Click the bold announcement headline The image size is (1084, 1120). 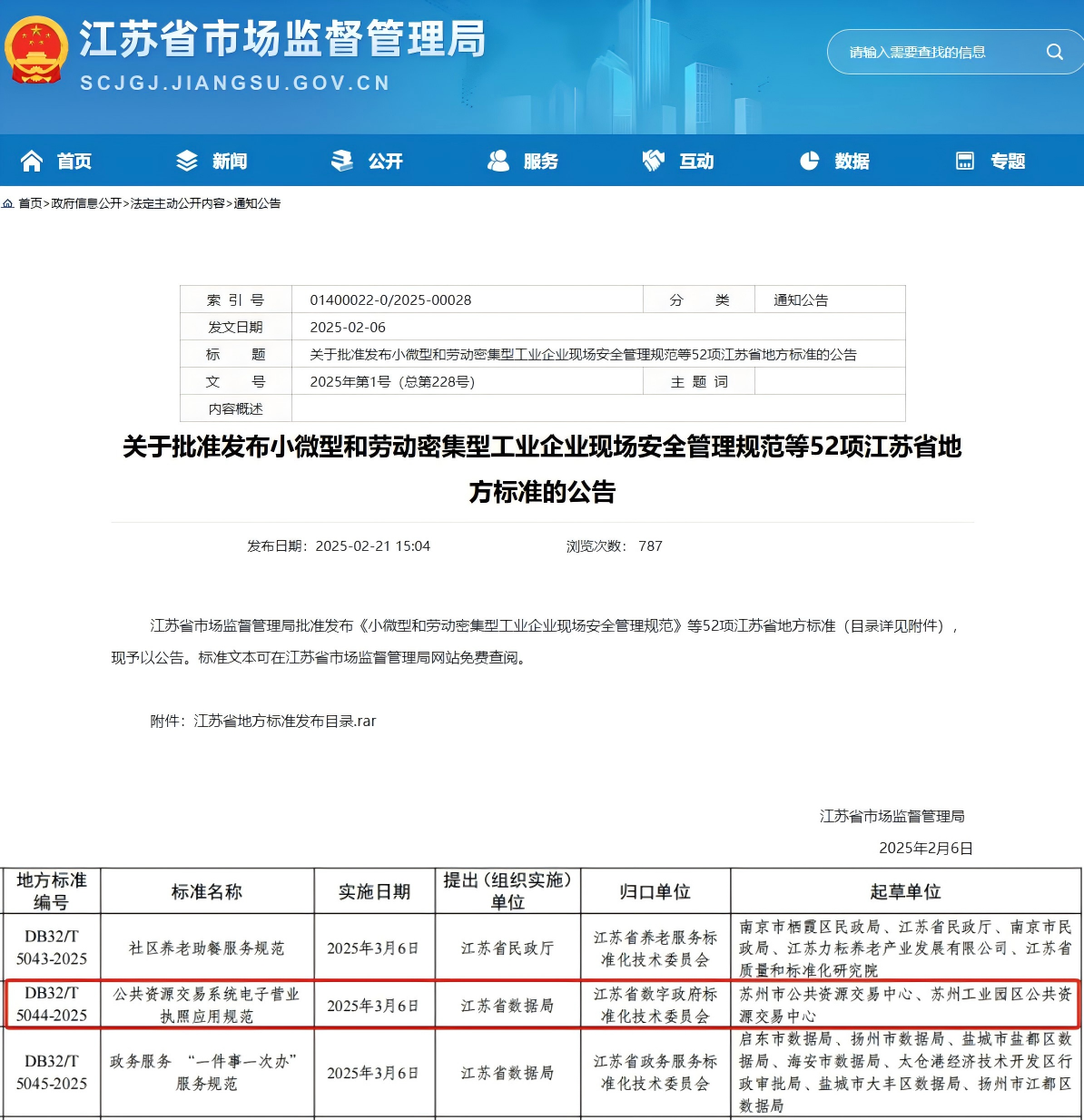click(x=542, y=469)
